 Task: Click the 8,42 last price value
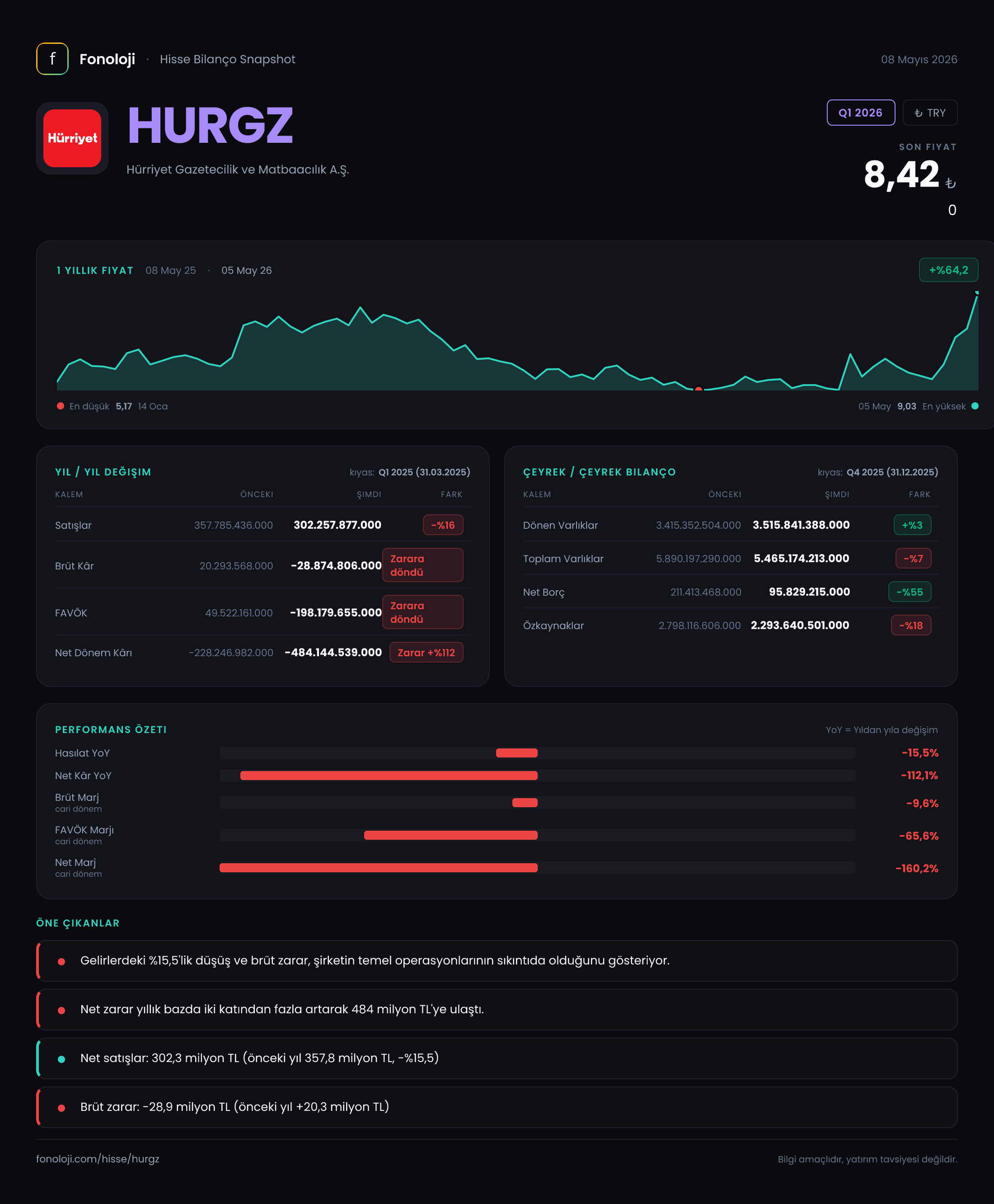coord(901,175)
